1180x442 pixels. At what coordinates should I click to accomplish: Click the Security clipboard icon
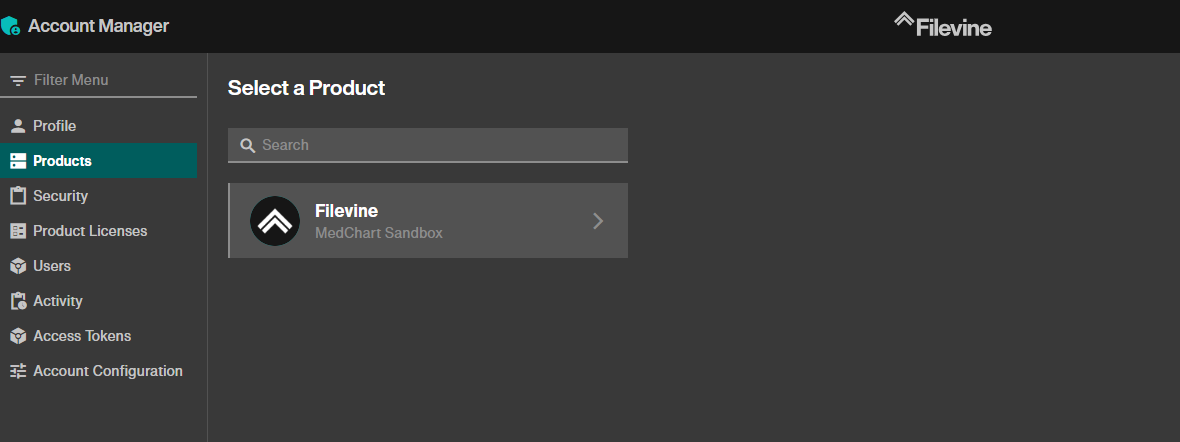click(x=18, y=196)
